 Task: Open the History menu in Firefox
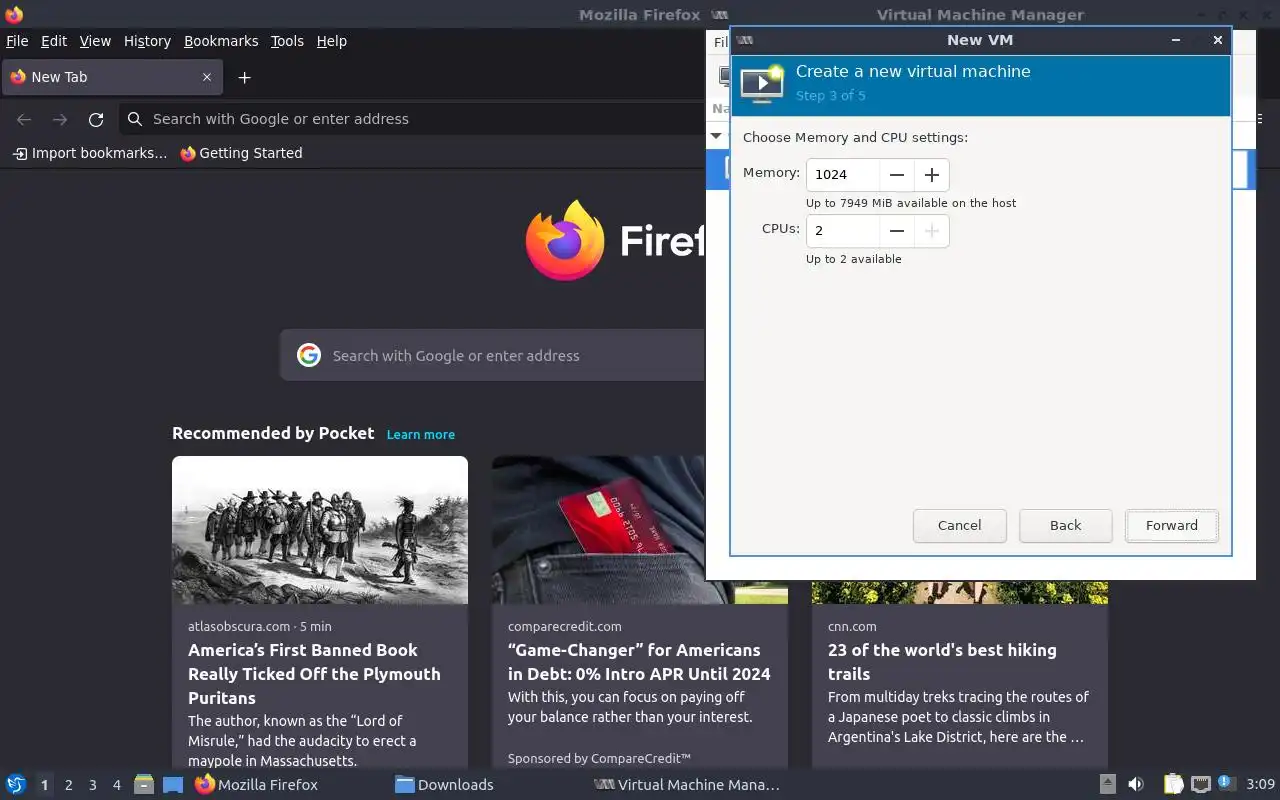pyautogui.click(x=147, y=41)
